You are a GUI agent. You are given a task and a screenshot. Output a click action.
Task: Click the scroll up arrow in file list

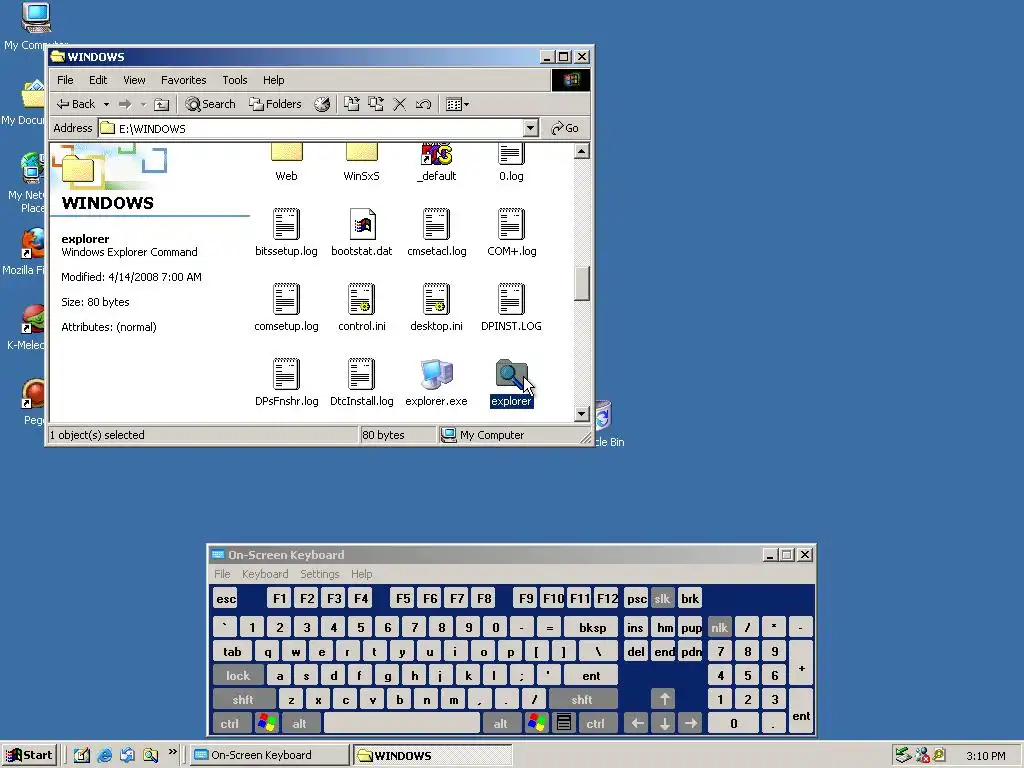(x=582, y=152)
